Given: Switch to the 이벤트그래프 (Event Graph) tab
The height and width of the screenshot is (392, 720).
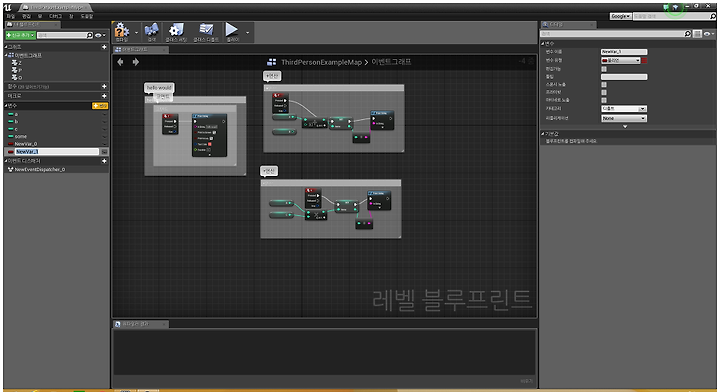Looking at the screenshot, I should [x=140, y=50].
